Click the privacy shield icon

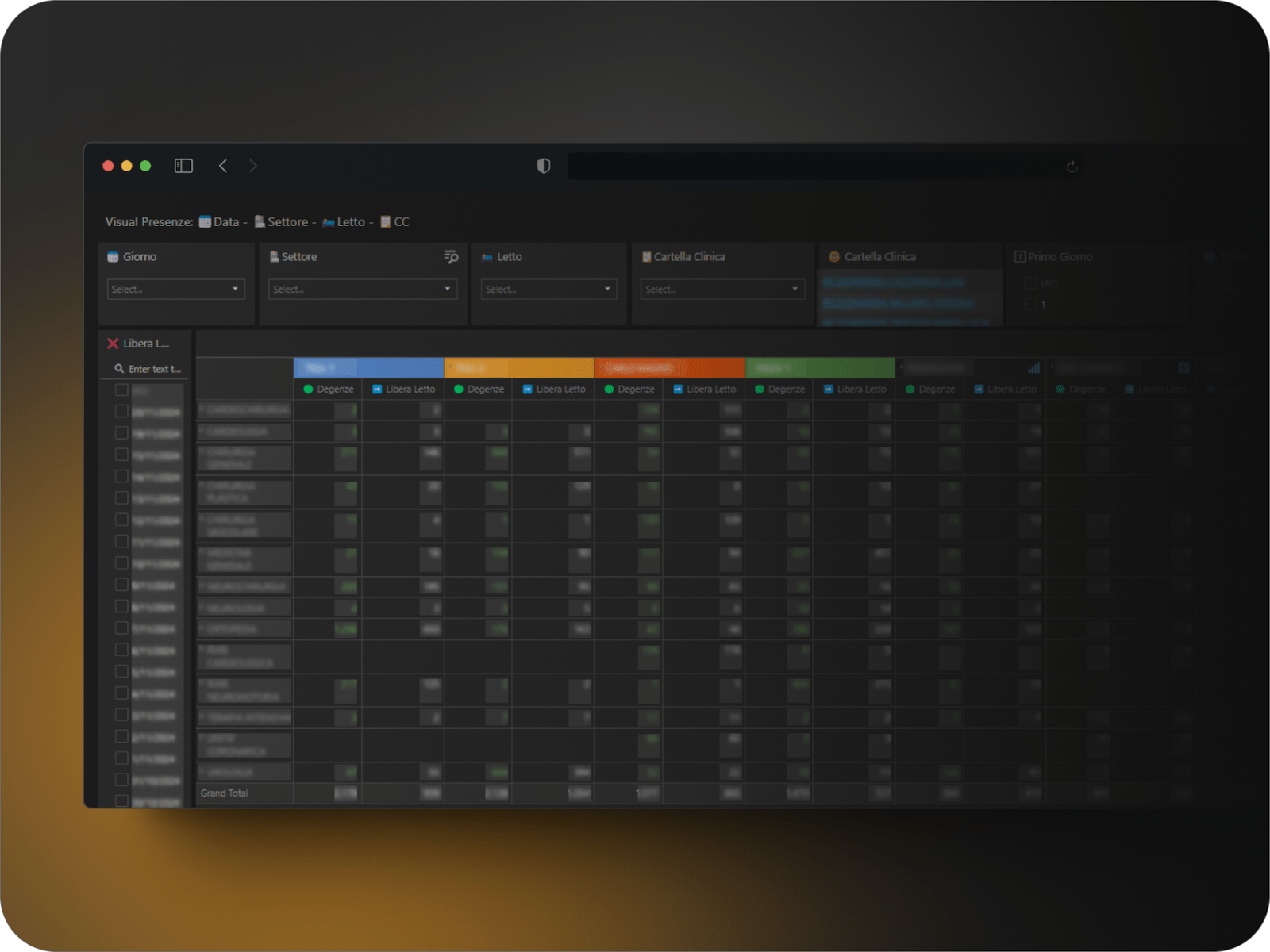click(544, 166)
